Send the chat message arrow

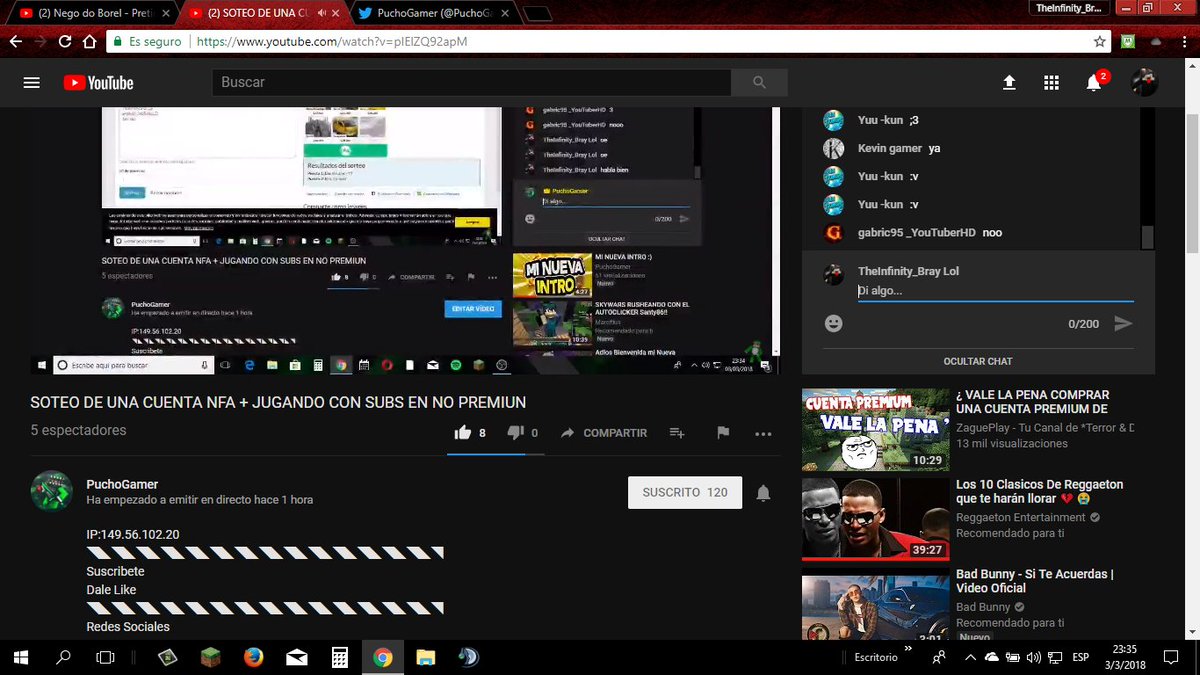tap(1123, 324)
